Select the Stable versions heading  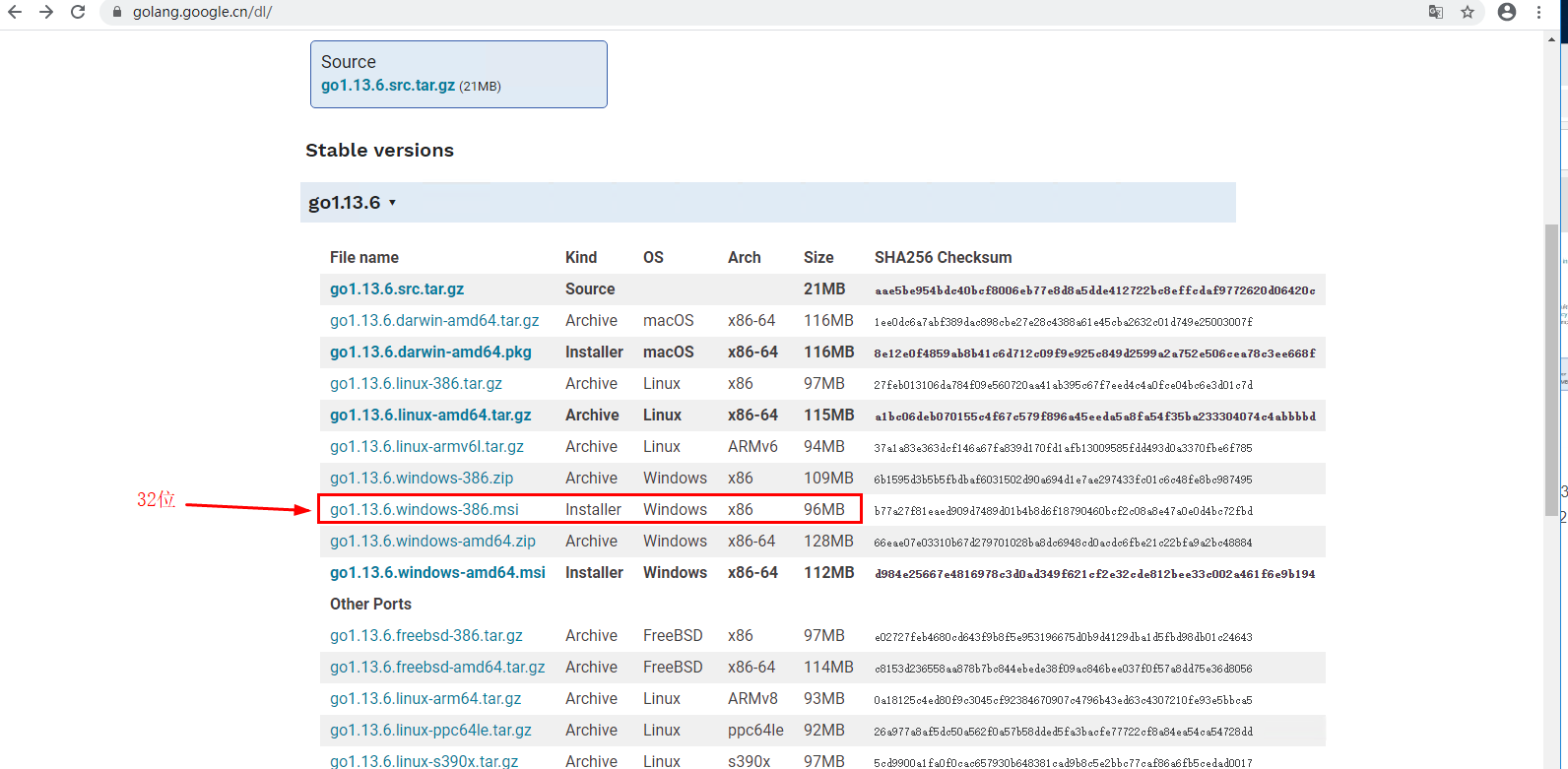[x=379, y=150]
